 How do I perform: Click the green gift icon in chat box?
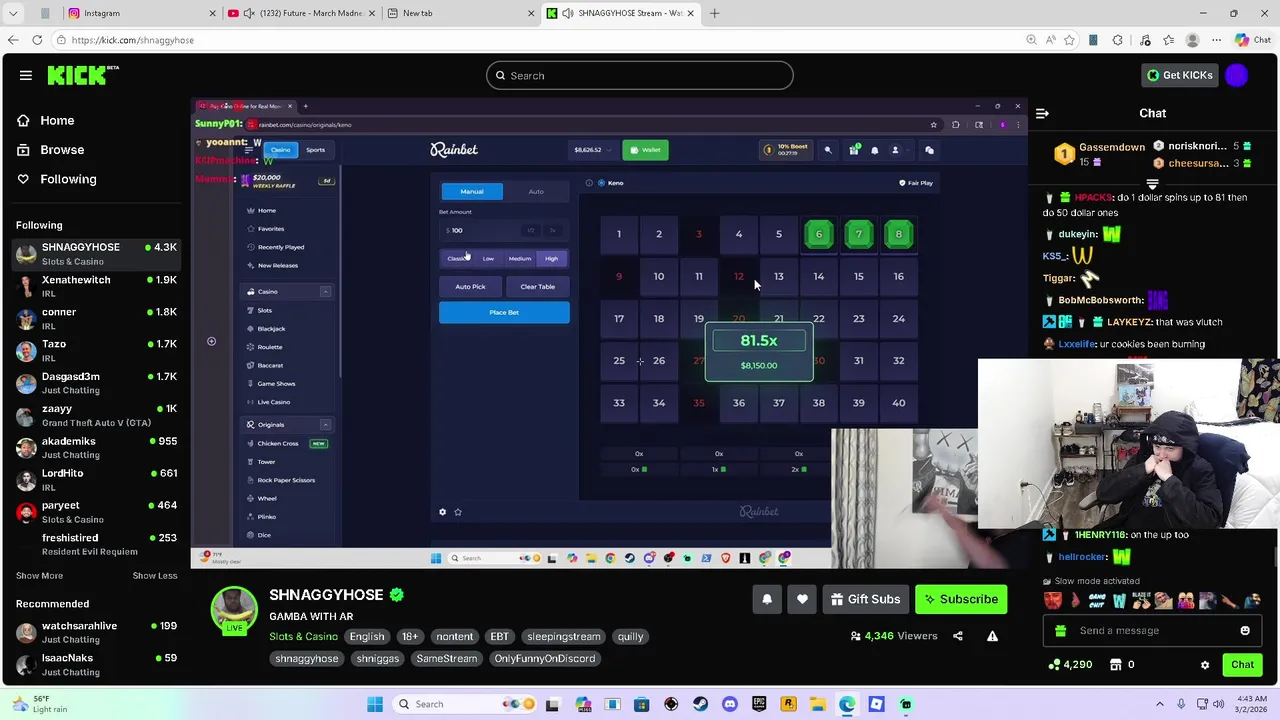[1060, 631]
